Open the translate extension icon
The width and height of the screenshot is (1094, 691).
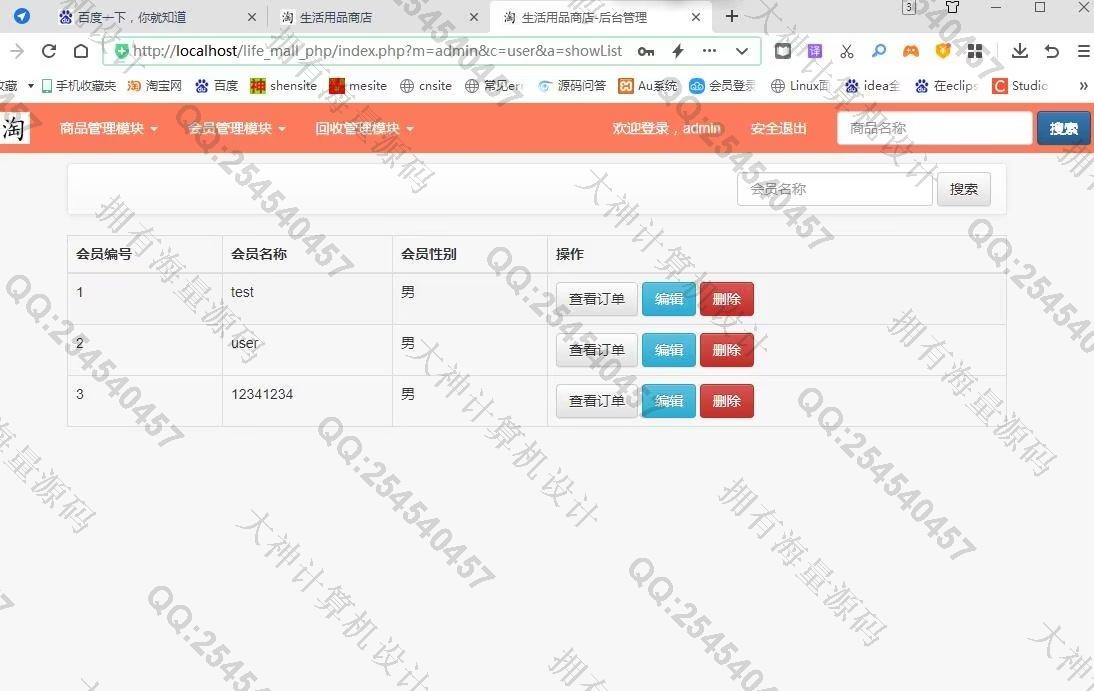pos(815,51)
